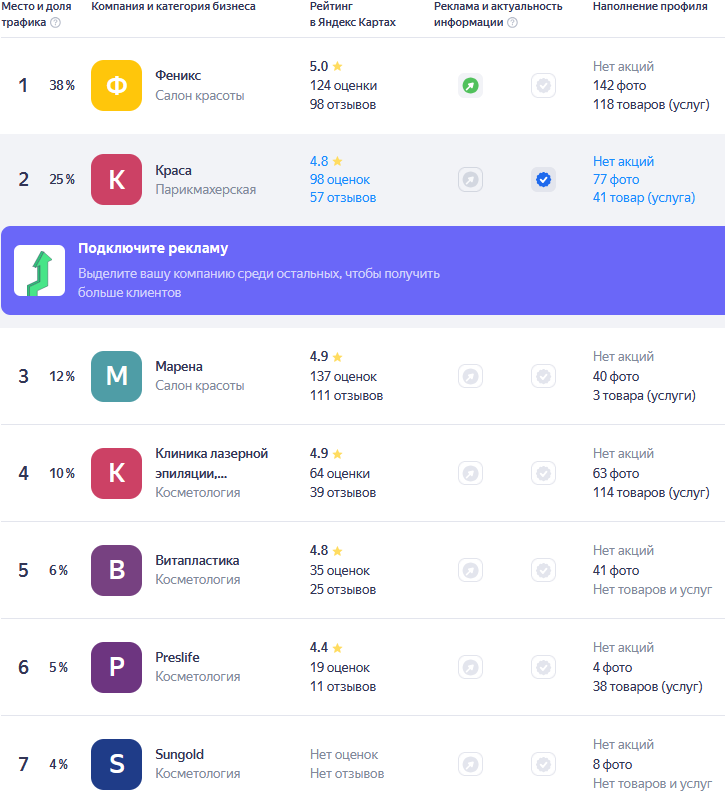This screenshot has width=725, height=800.
Task: Click 137 оценок for Марена
Action: click(343, 377)
